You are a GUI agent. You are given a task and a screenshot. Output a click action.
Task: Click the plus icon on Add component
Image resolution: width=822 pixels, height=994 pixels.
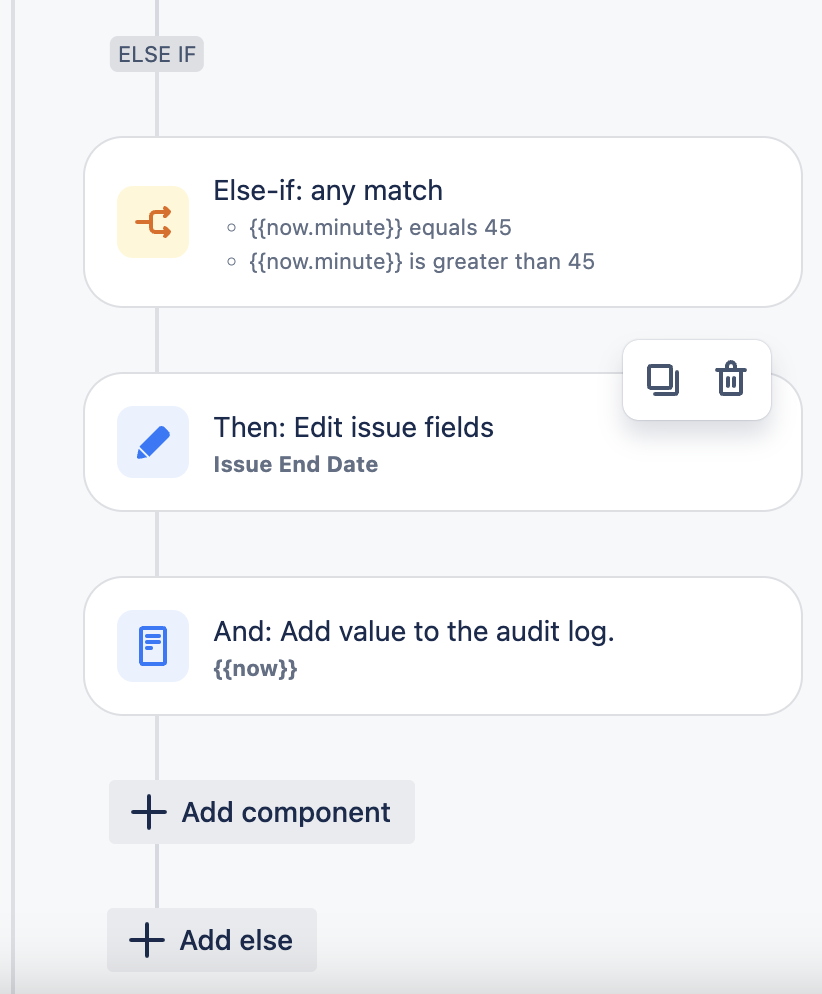(x=148, y=812)
